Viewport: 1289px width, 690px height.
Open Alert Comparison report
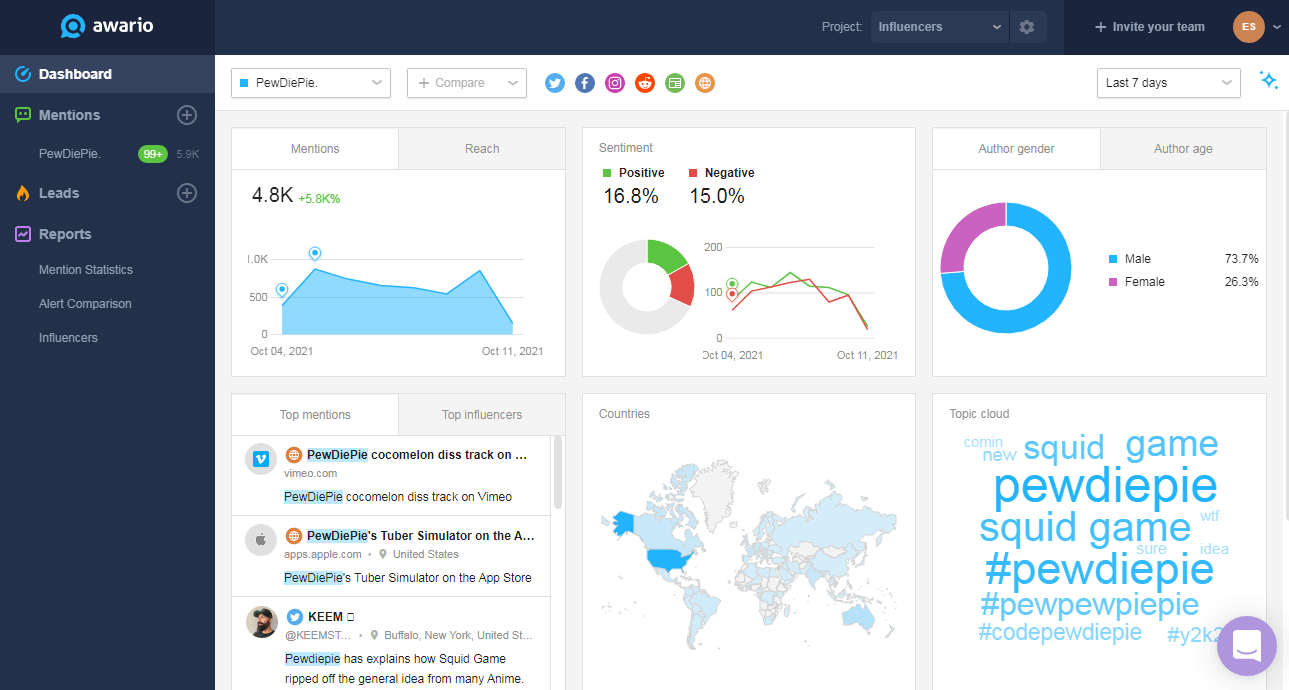[x=85, y=304]
